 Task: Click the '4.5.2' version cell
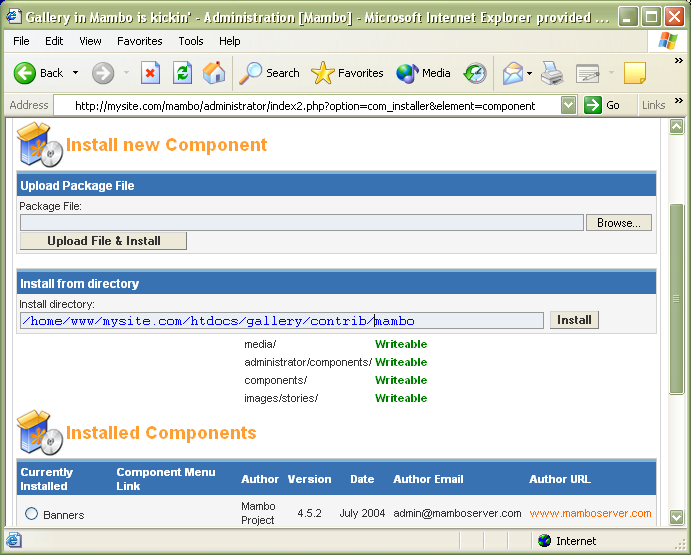coord(309,513)
